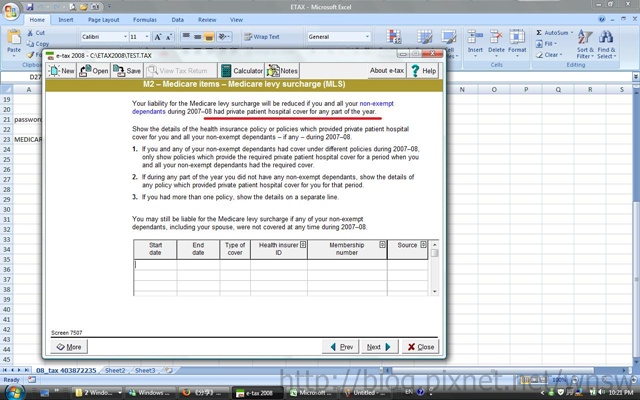Image resolution: width=640 pixels, height=400 pixels.
Task: Expand the formula bar
Action: [636, 76]
